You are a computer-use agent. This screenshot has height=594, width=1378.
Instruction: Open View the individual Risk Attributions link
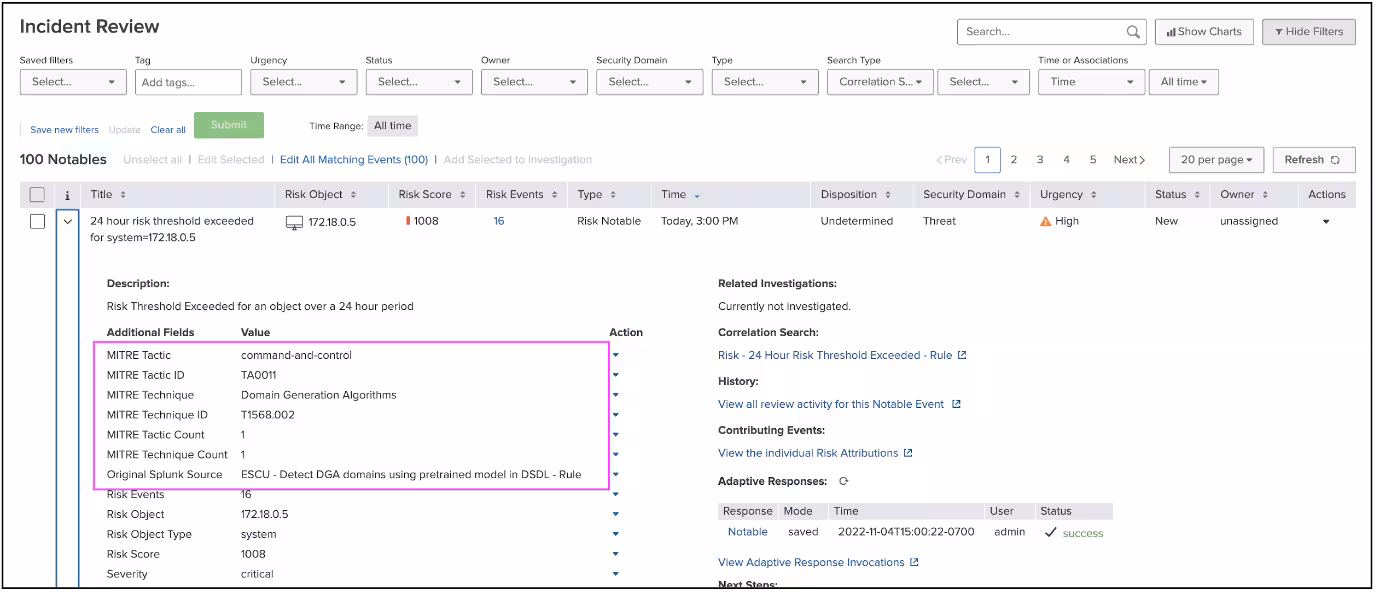point(808,453)
